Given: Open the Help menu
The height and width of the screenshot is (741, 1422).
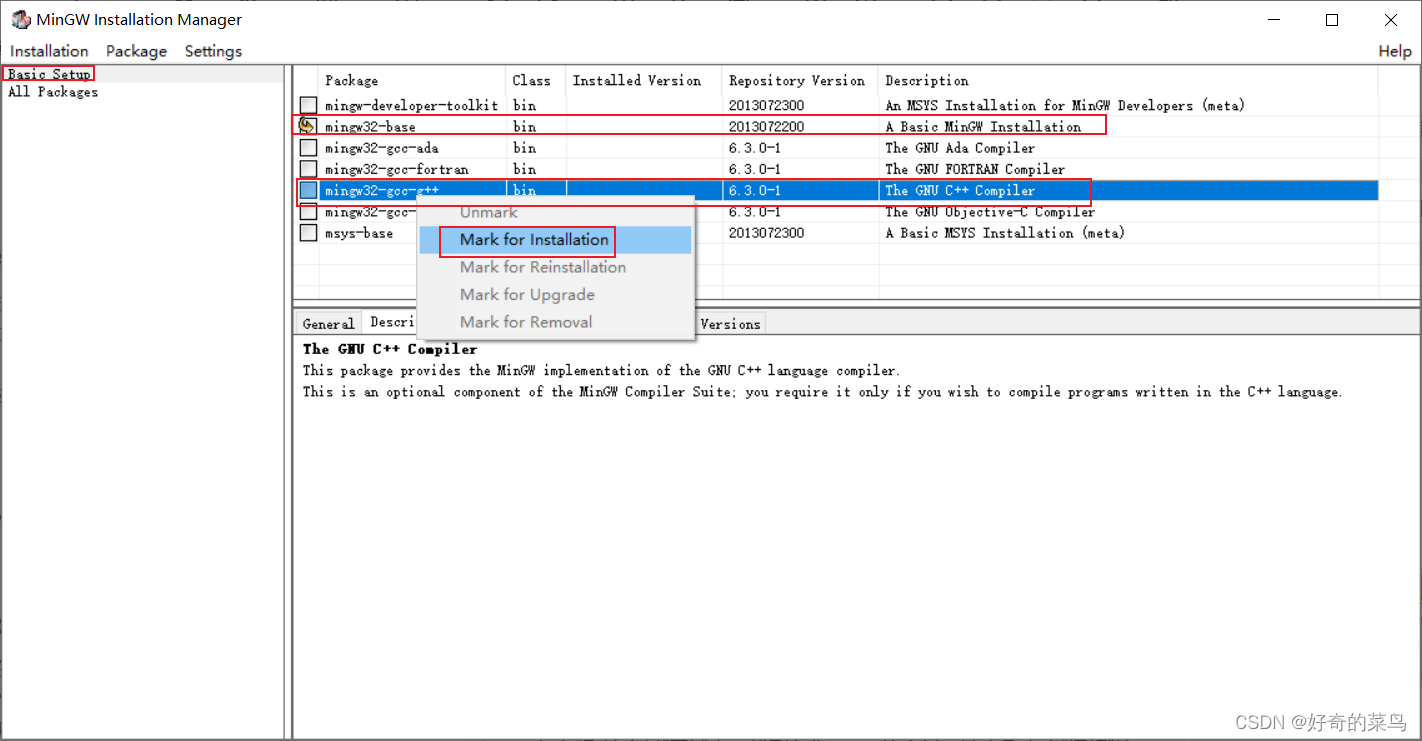Looking at the screenshot, I should [1394, 51].
